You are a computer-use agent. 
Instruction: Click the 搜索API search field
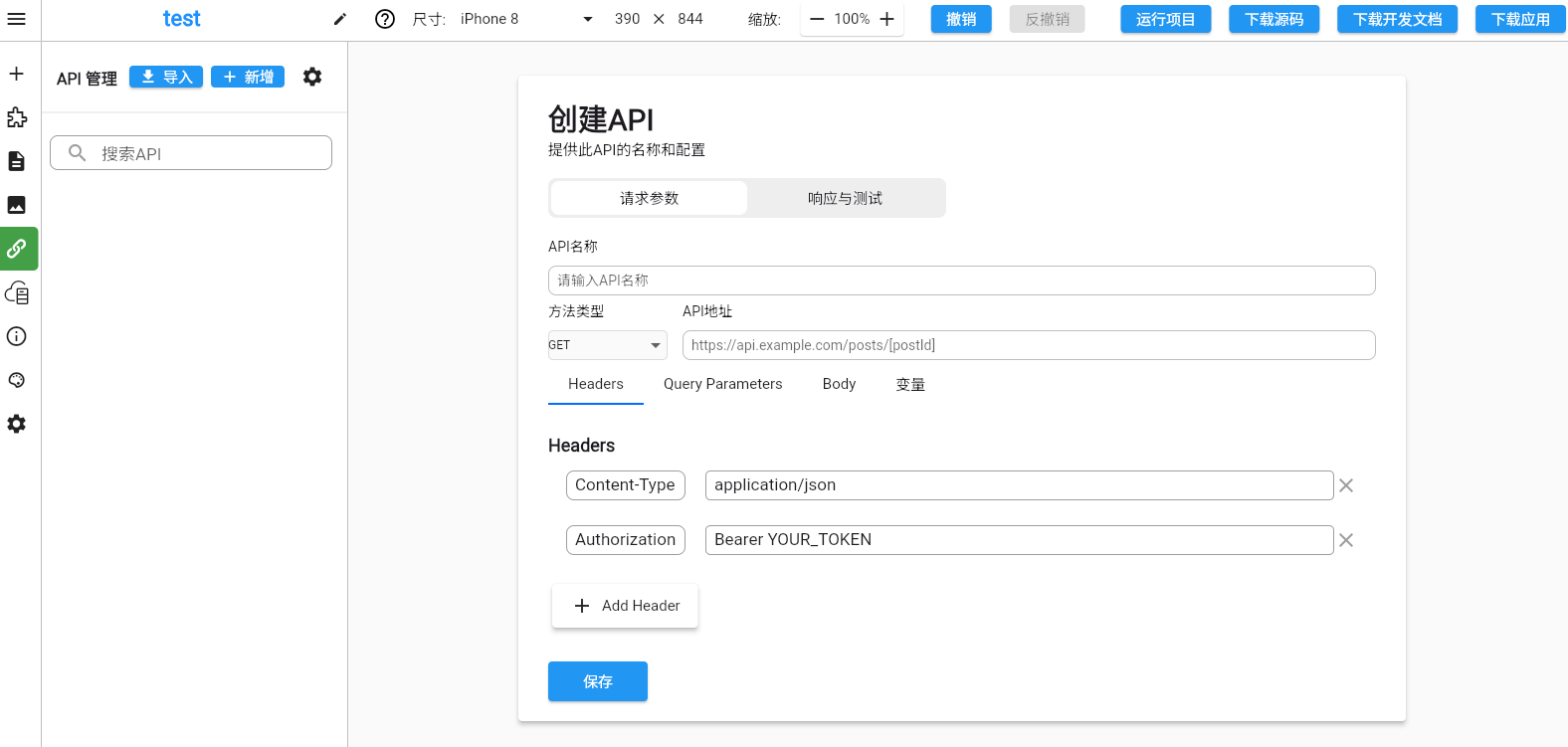click(191, 153)
